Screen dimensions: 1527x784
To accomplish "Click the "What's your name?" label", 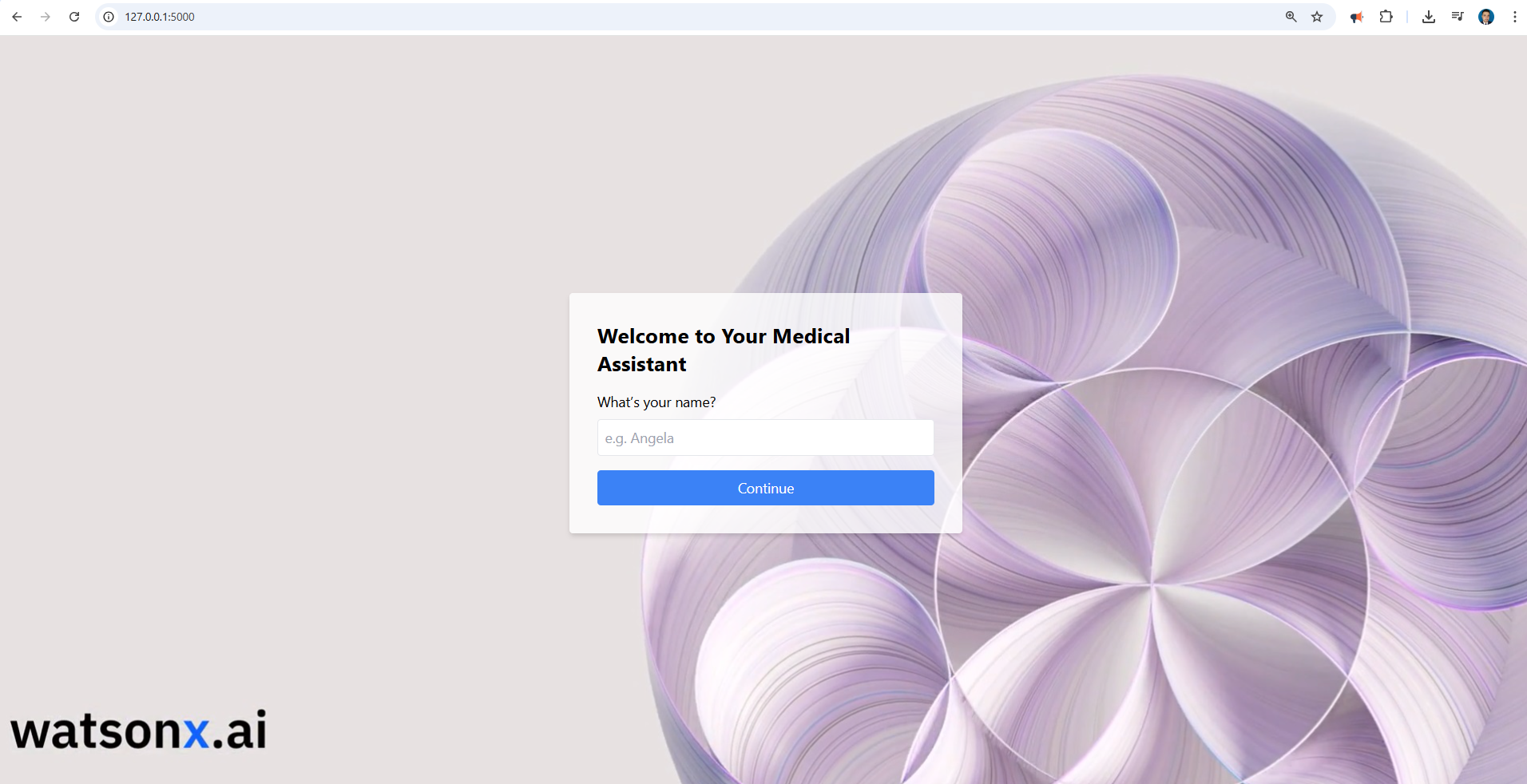I will coord(656,402).
